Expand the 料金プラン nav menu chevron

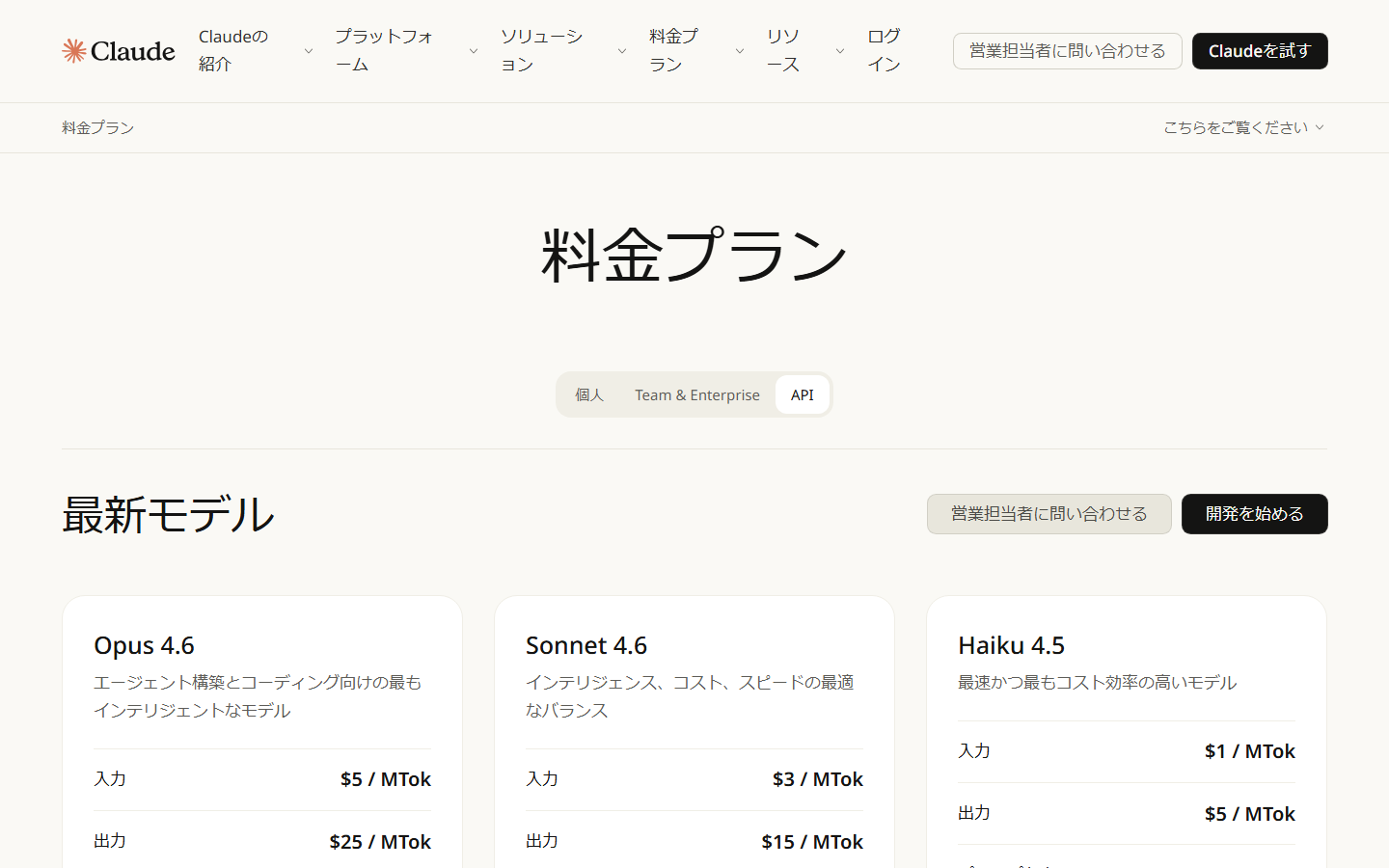tap(740, 51)
